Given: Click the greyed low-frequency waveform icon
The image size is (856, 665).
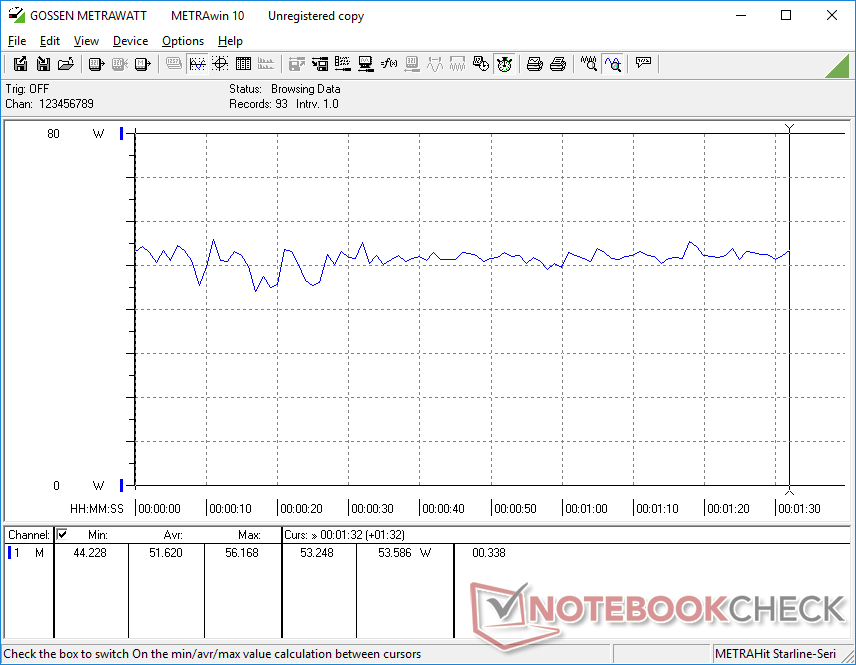Looking at the screenshot, I should (435, 64).
